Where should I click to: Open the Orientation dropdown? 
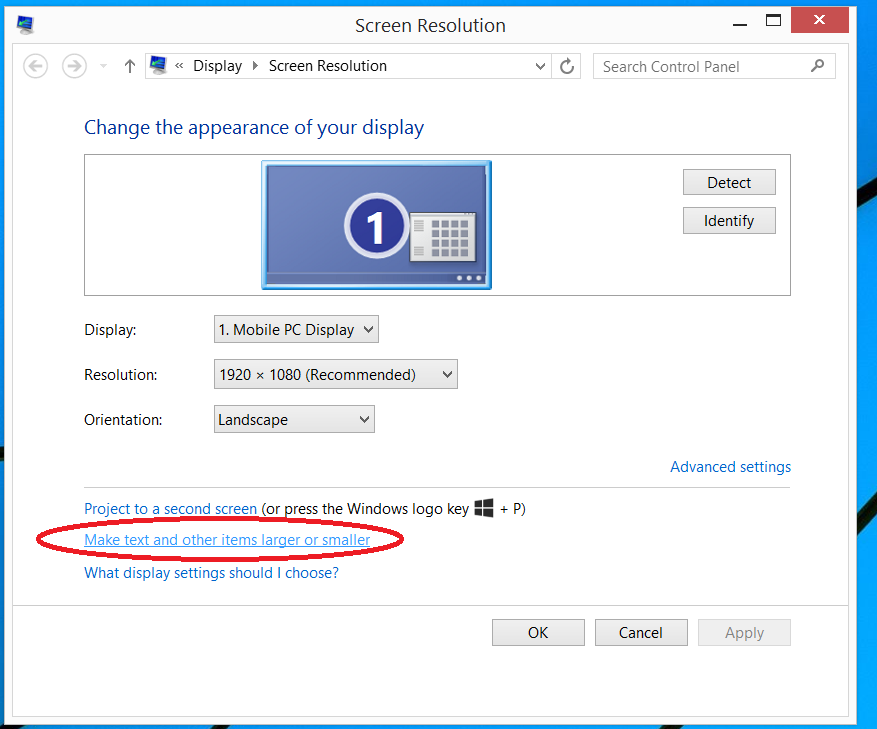coord(294,420)
